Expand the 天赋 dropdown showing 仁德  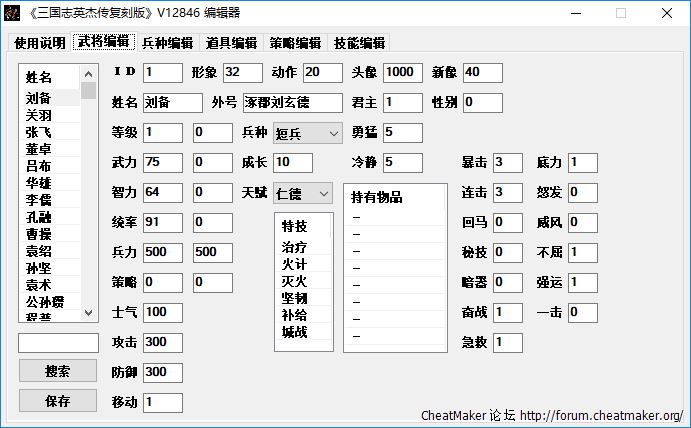pyautogui.click(x=303, y=192)
